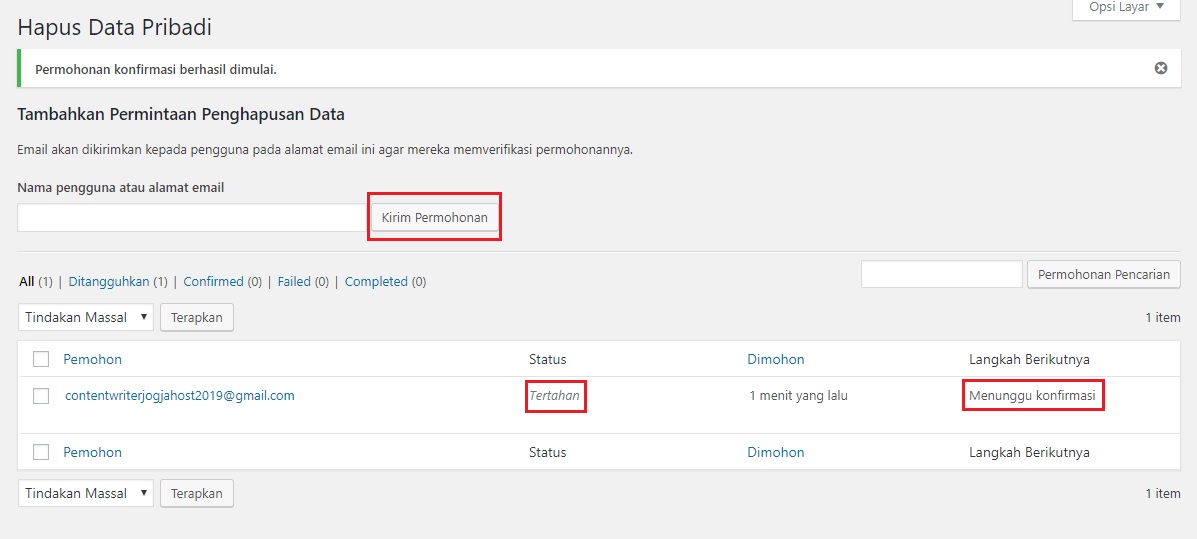Screen dimensions: 1197x539
Task: Open Failed requests filter
Action: [294, 282]
